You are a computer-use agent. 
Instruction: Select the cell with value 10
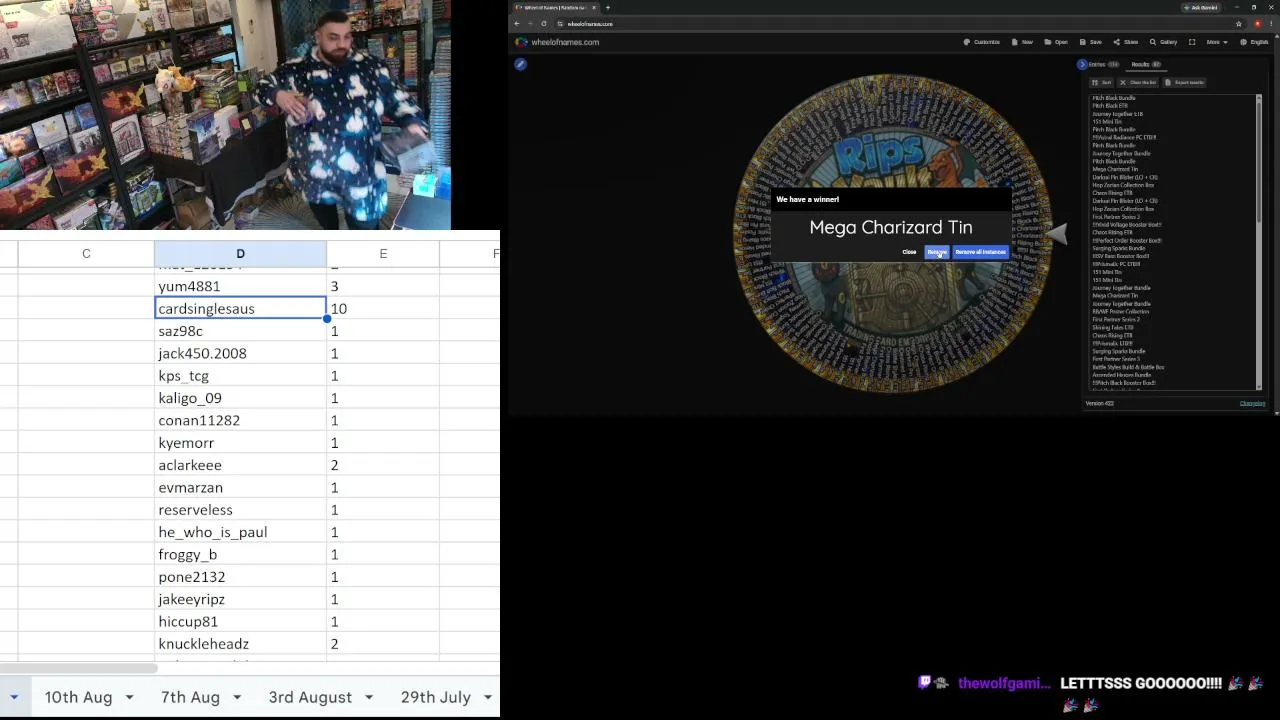[x=383, y=309]
